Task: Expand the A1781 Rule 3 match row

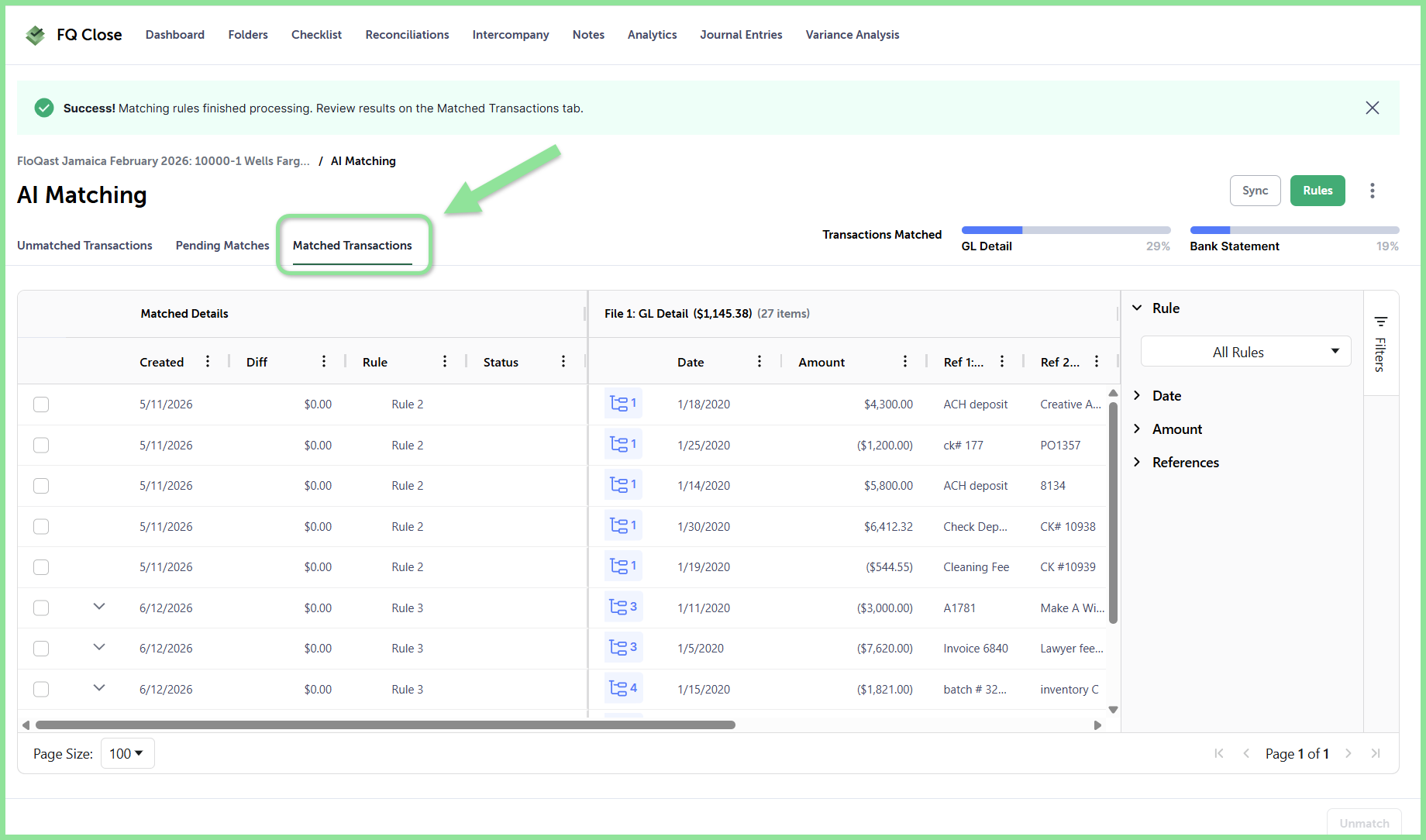Action: pyautogui.click(x=99, y=606)
